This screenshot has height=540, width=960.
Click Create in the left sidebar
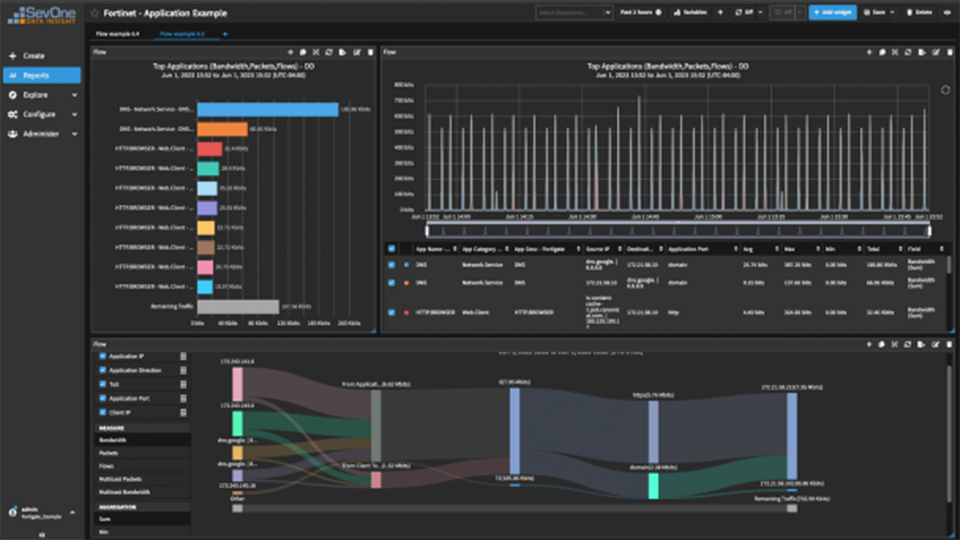pos(42,56)
